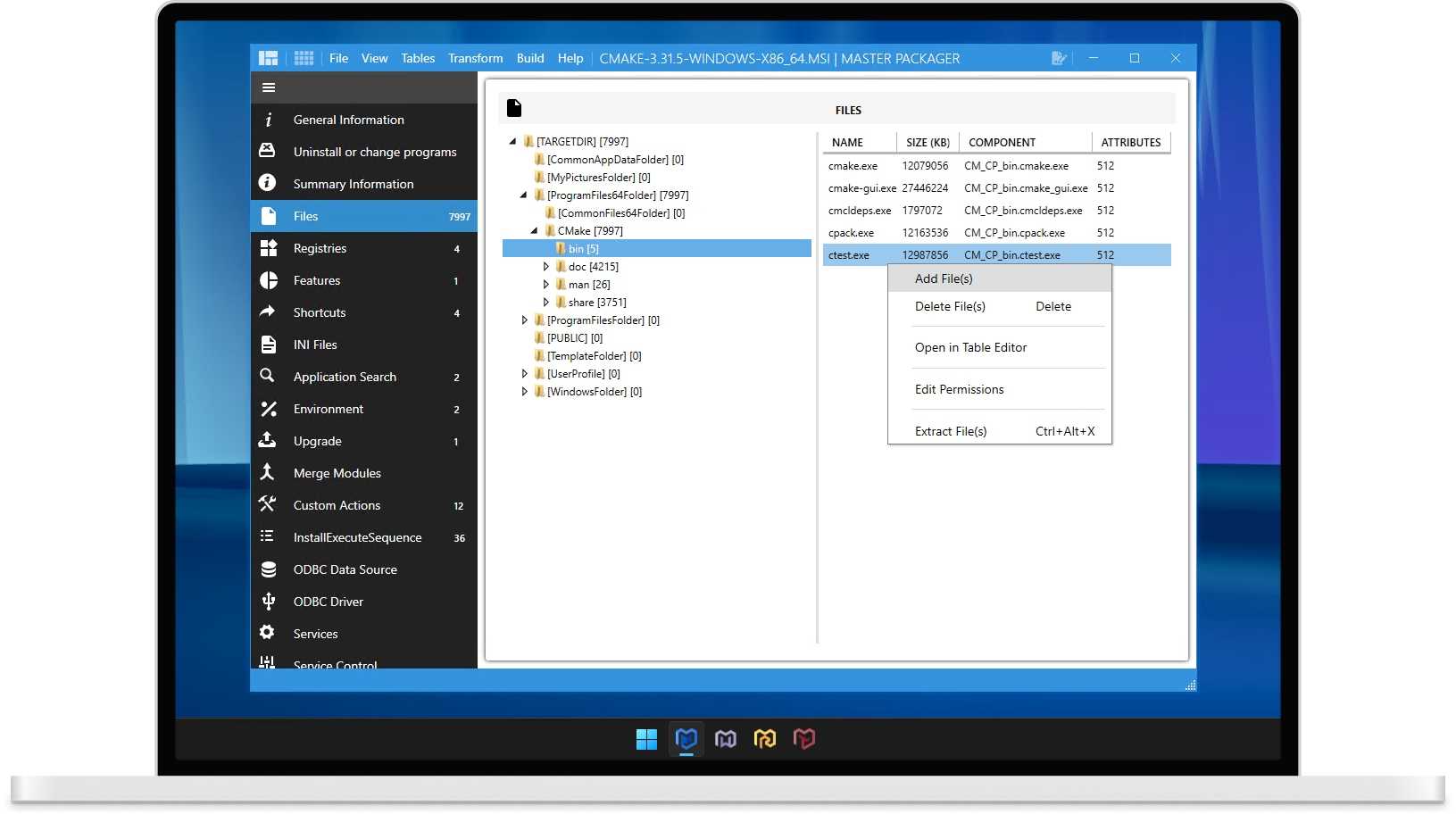
Task: Click the hamburger menu icon in sidebar
Action: coord(269,87)
